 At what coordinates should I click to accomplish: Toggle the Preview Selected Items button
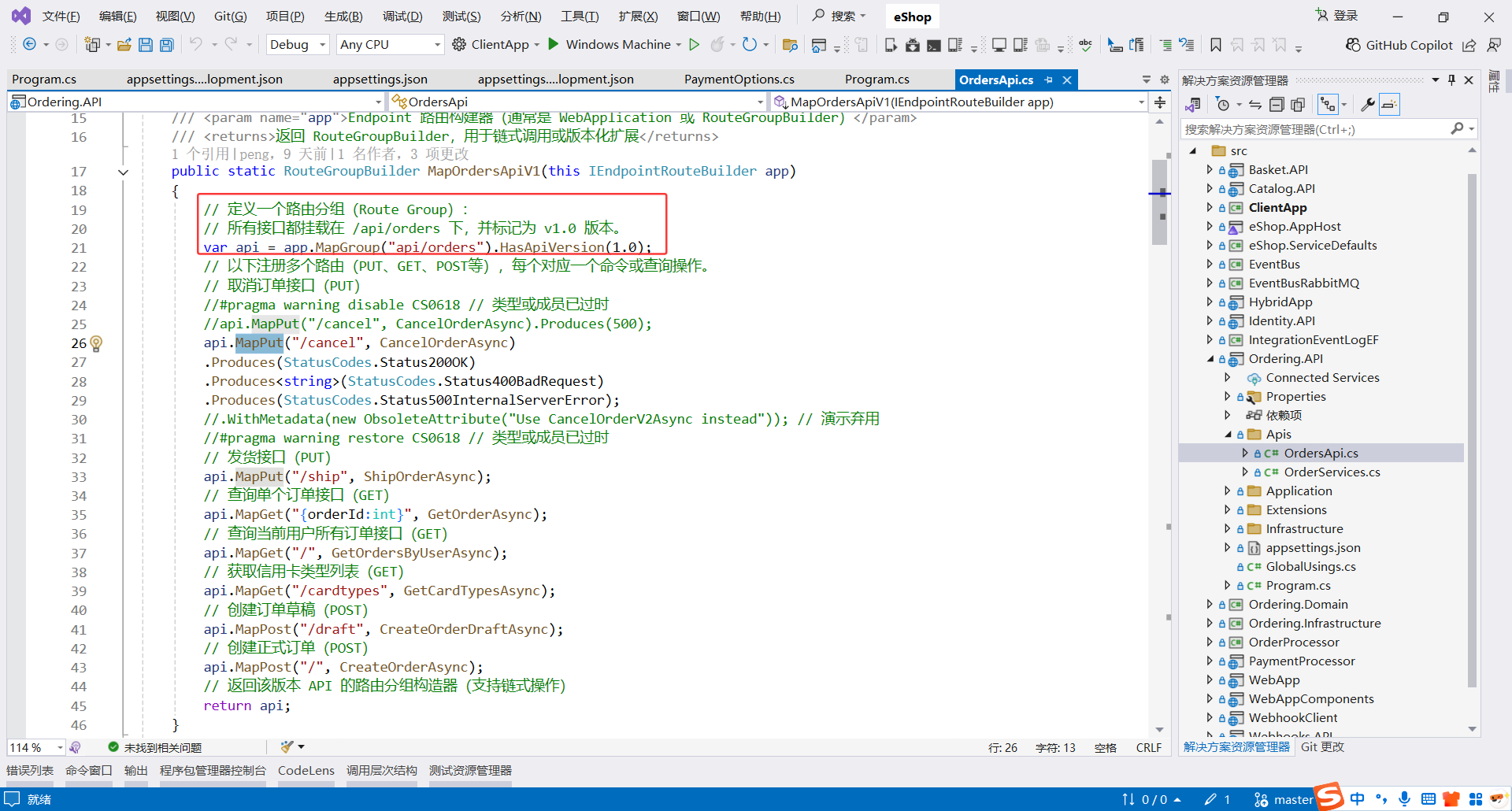tap(1389, 105)
